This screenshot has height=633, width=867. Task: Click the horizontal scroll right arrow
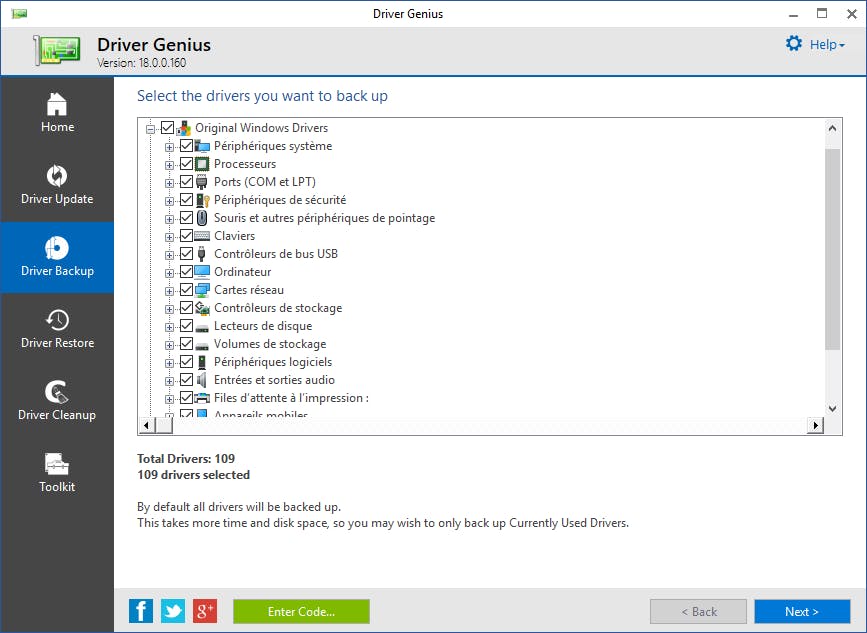coord(815,425)
